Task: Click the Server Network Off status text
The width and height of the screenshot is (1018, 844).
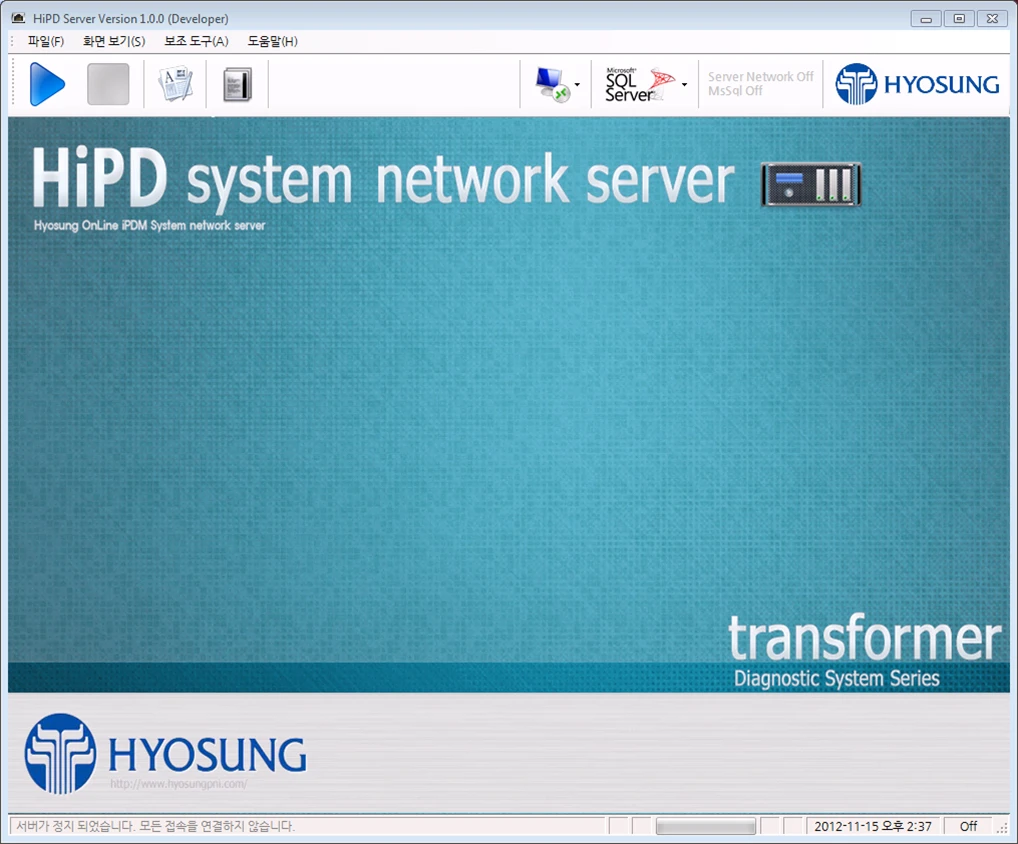Action: (x=760, y=77)
